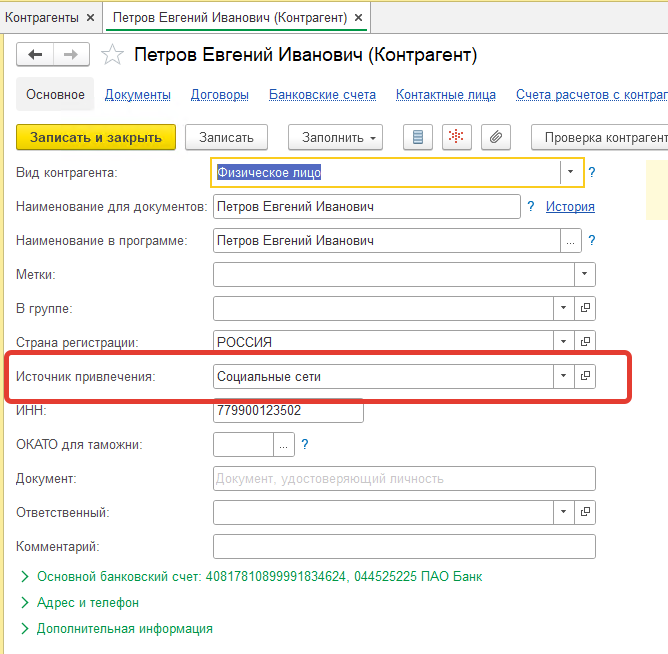Open the Контактные лица section
Viewport: 668px width, 654px height.
pyautogui.click(x=446, y=95)
